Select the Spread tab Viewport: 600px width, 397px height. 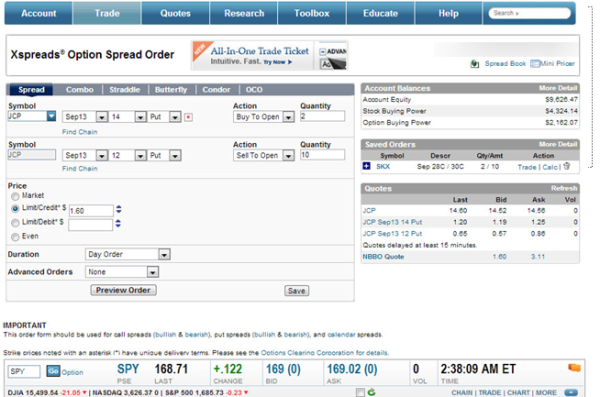click(31, 90)
